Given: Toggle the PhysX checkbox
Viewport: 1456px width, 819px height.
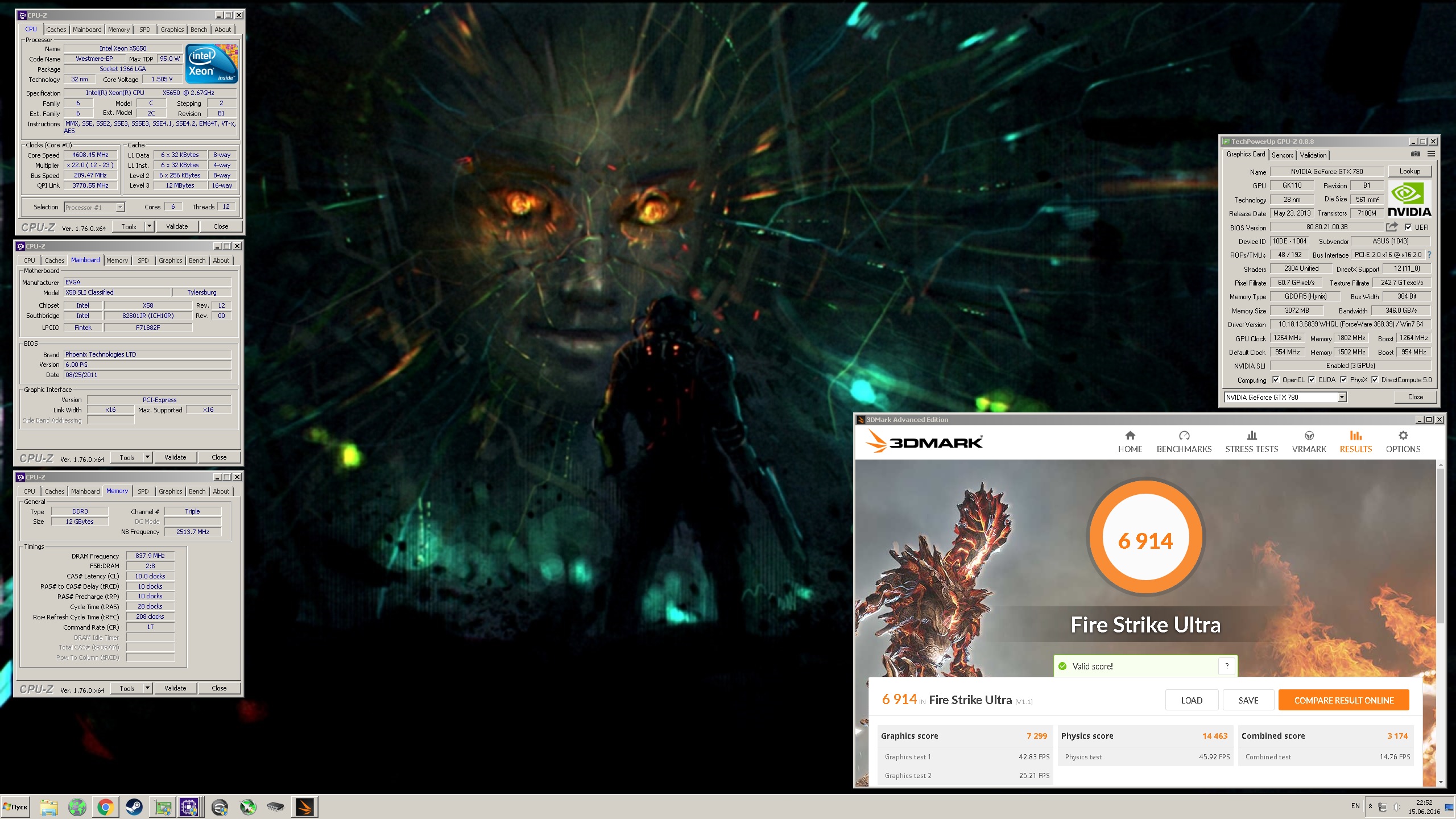Looking at the screenshot, I should coord(1343,380).
